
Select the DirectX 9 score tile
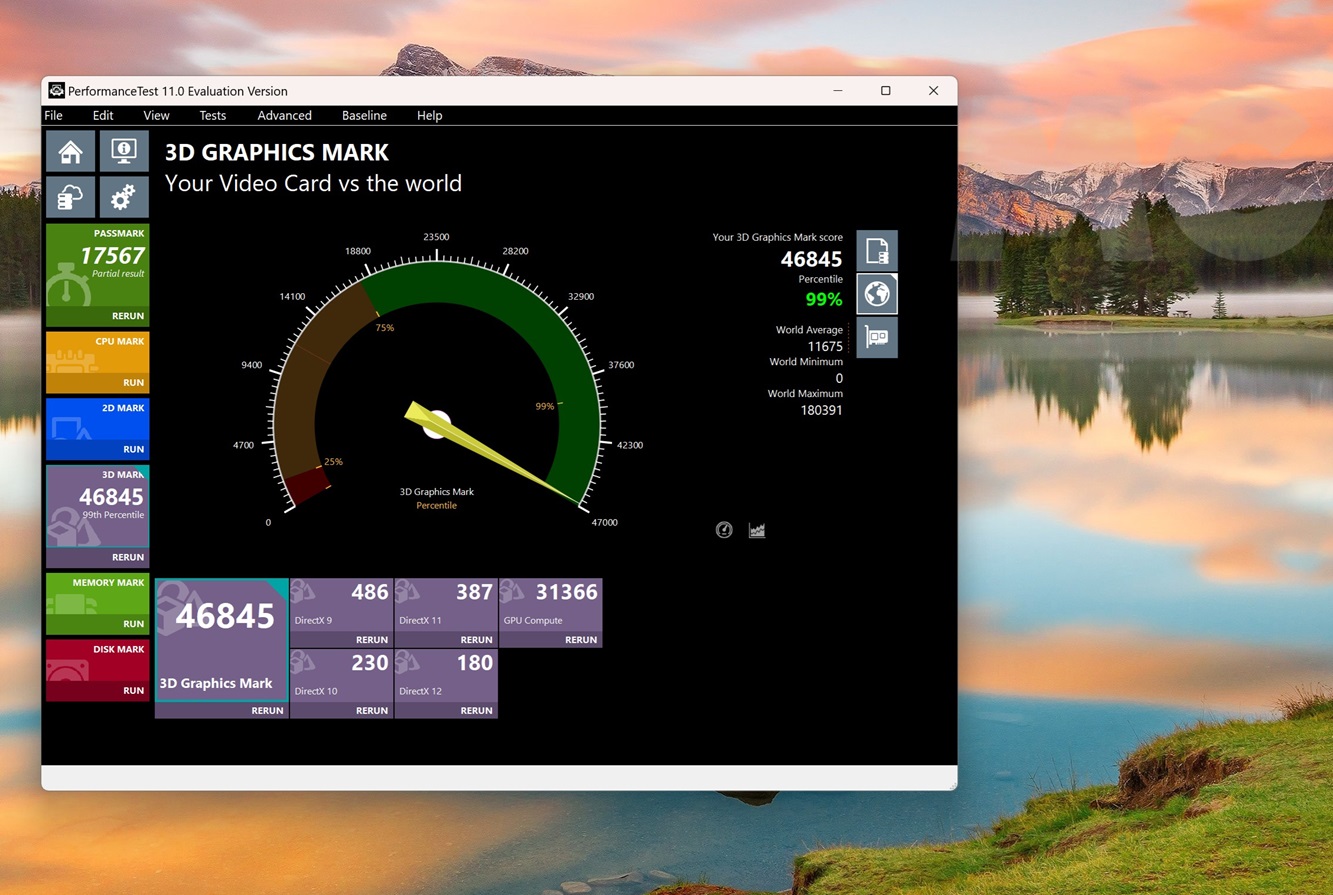tap(341, 605)
